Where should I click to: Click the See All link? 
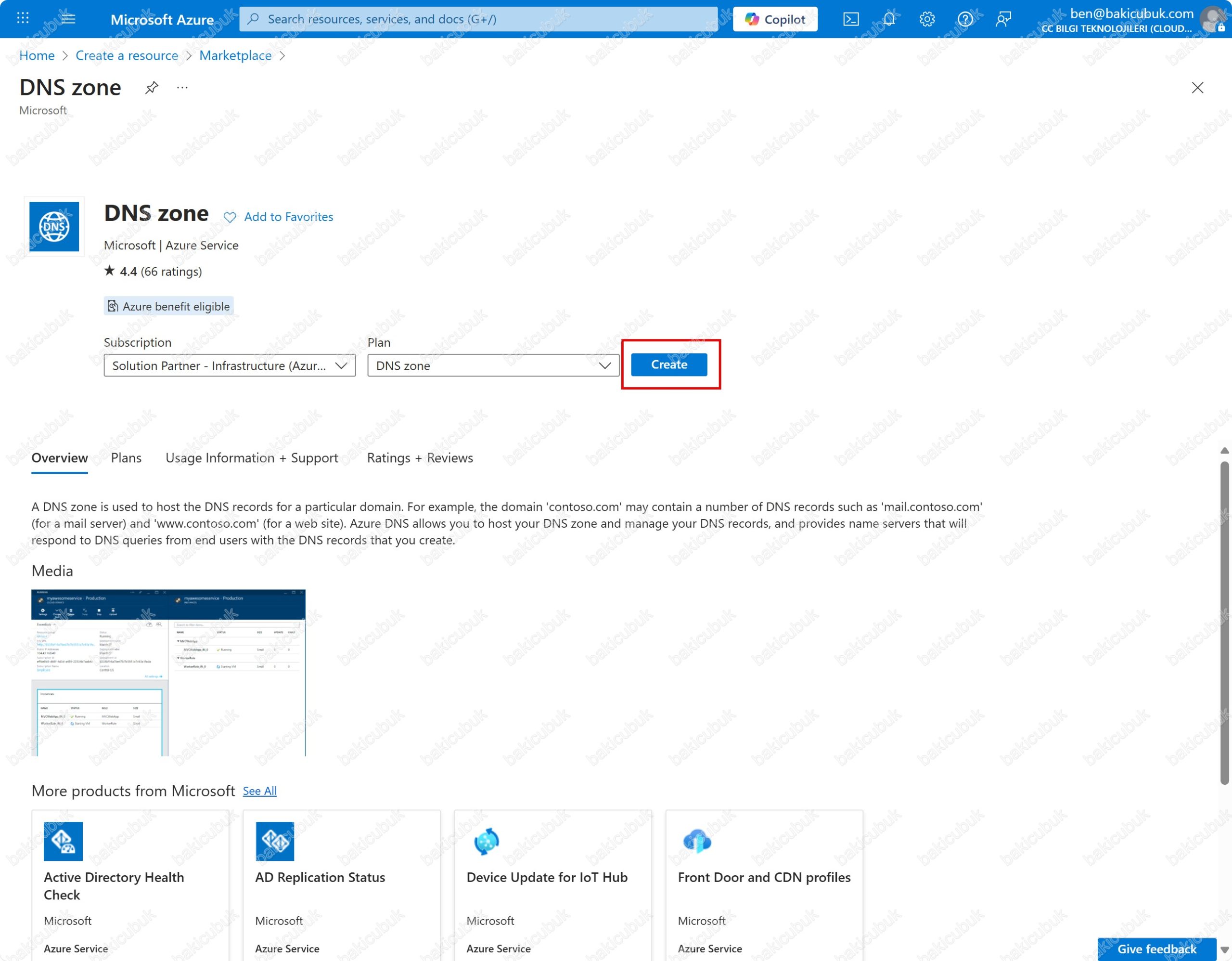coord(259,791)
